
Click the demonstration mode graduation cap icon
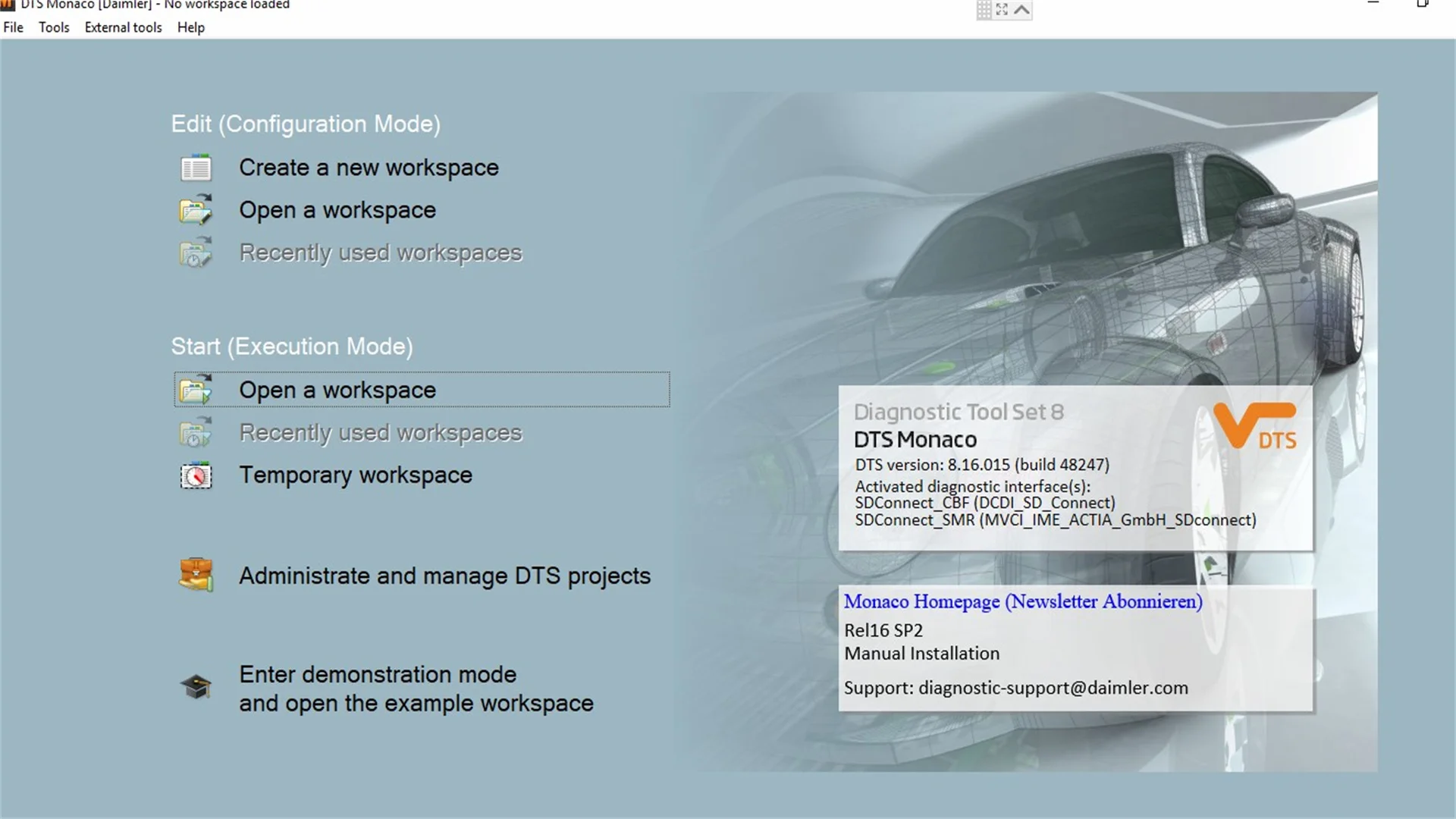[196, 687]
